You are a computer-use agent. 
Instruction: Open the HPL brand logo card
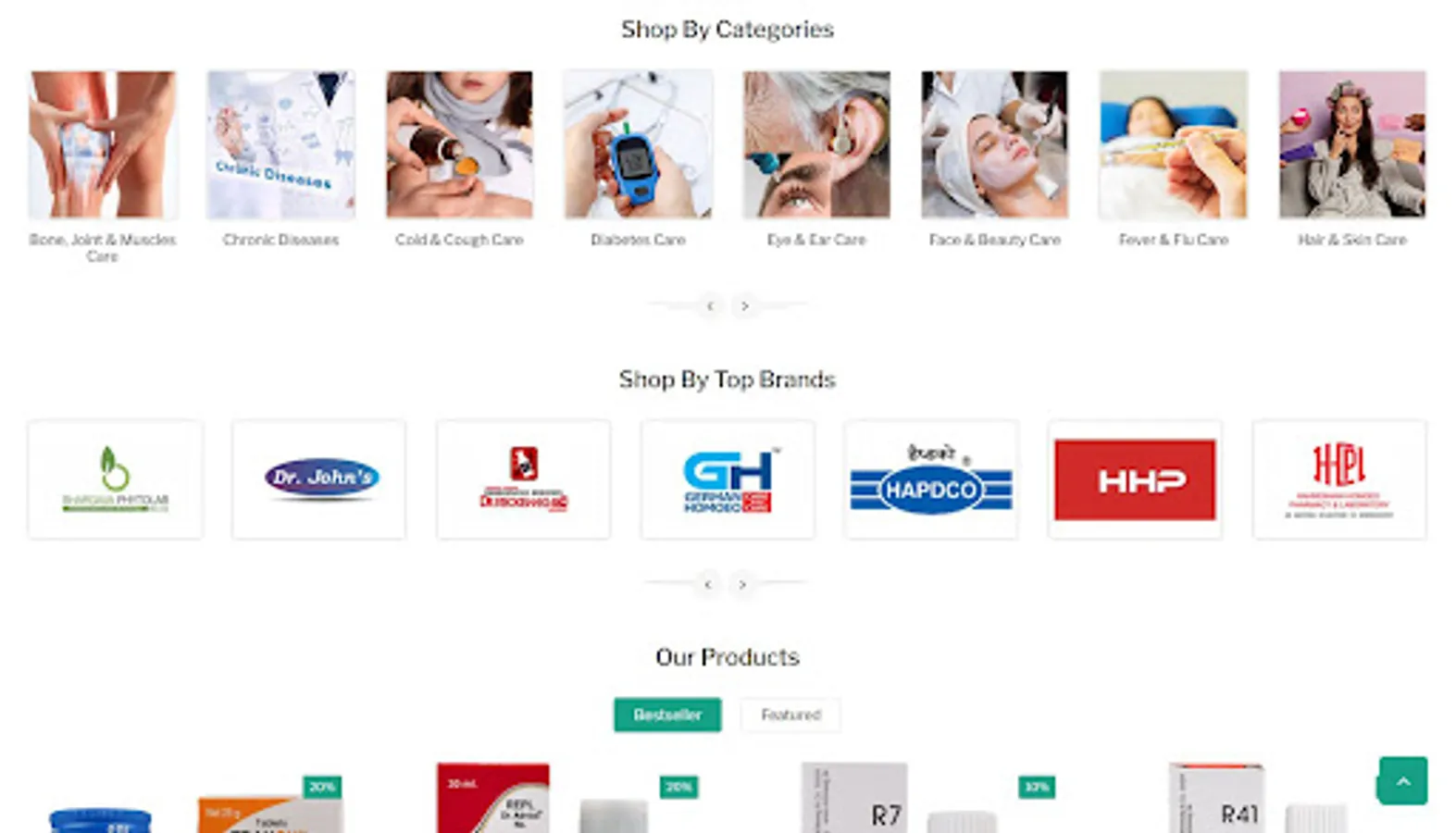tap(1339, 479)
